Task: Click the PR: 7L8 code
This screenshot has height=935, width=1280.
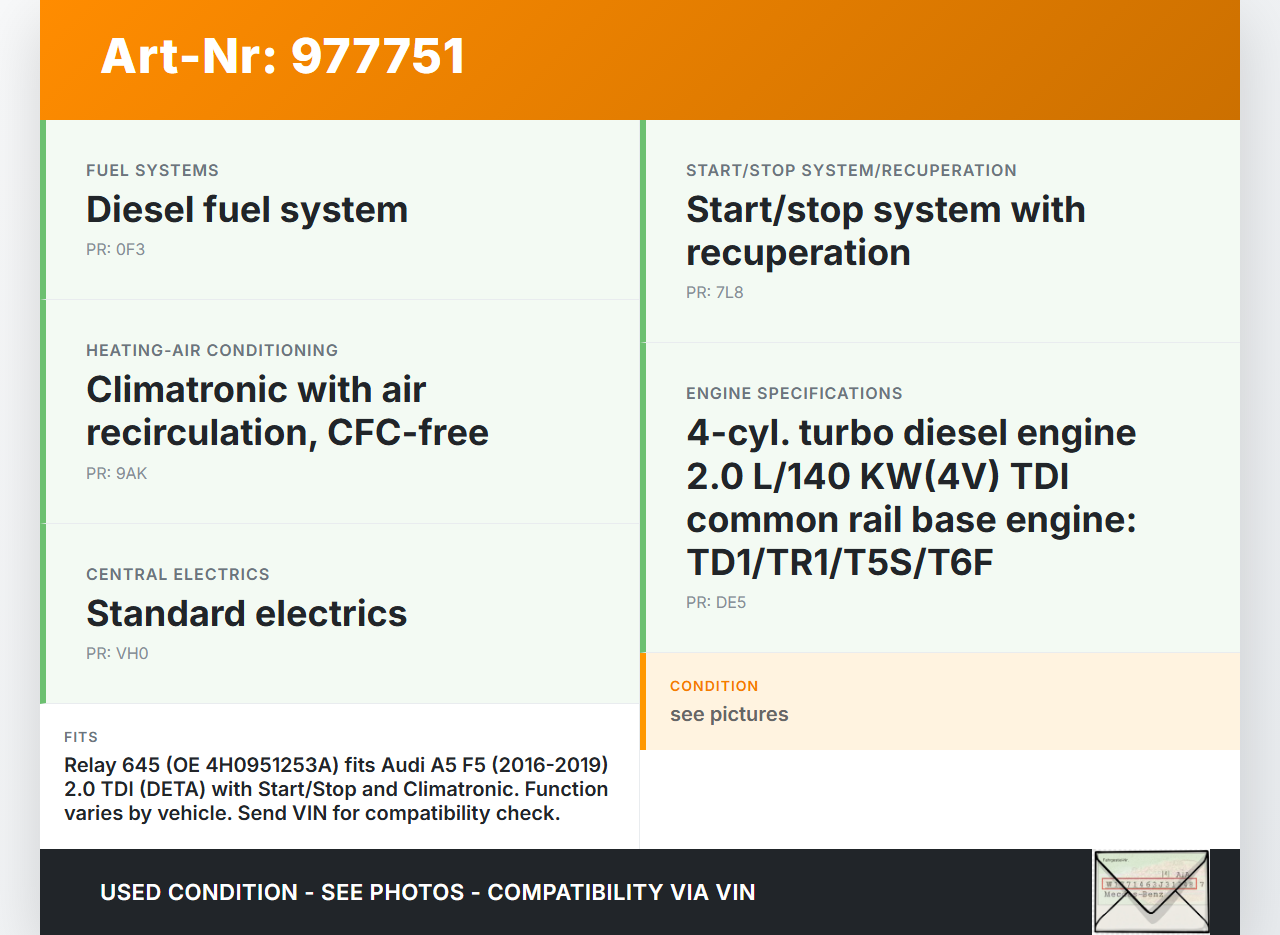Action: point(714,292)
